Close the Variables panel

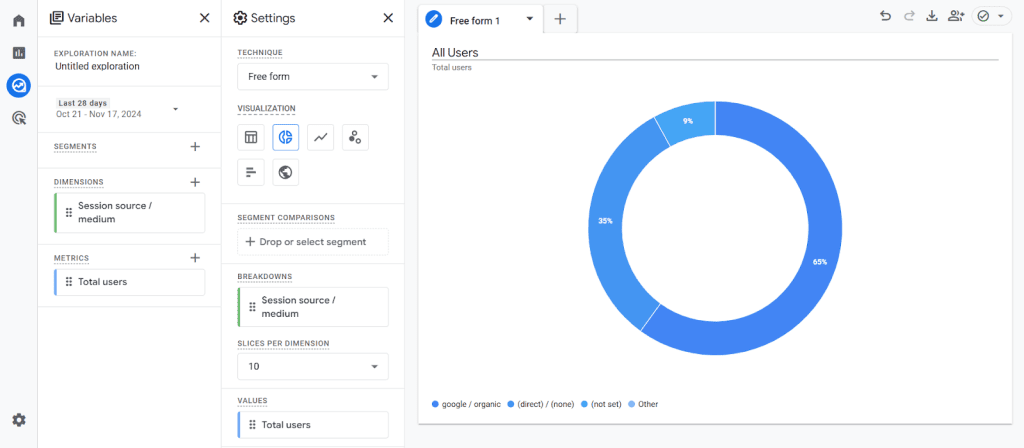pos(204,18)
